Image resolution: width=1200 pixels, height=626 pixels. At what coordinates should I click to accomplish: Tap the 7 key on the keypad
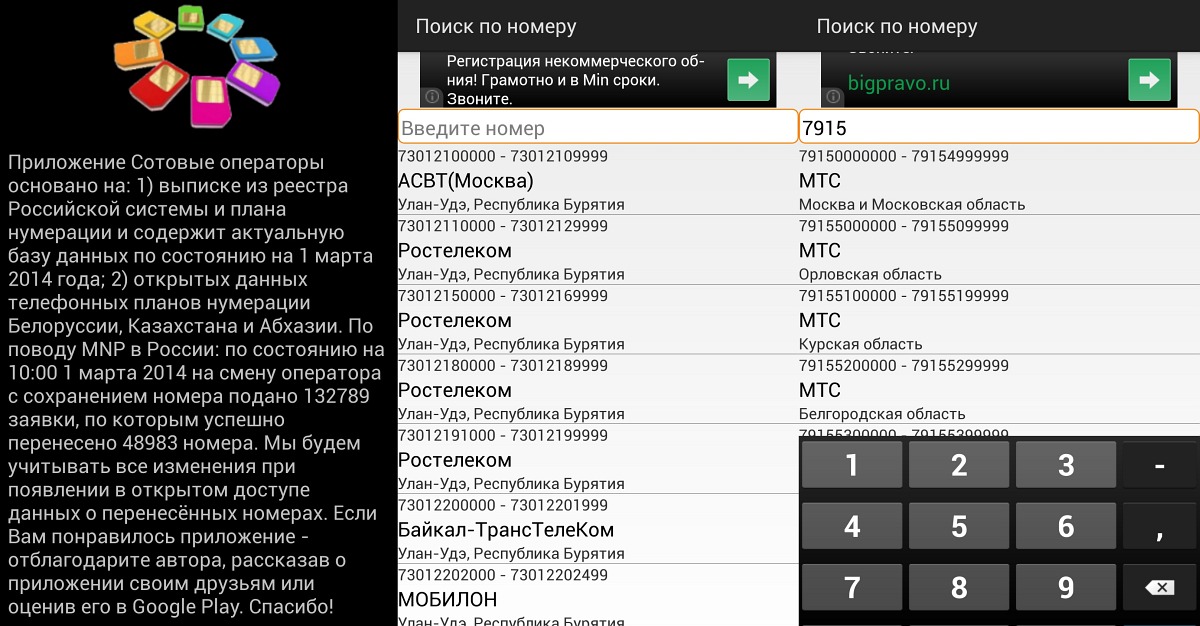point(852,587)
